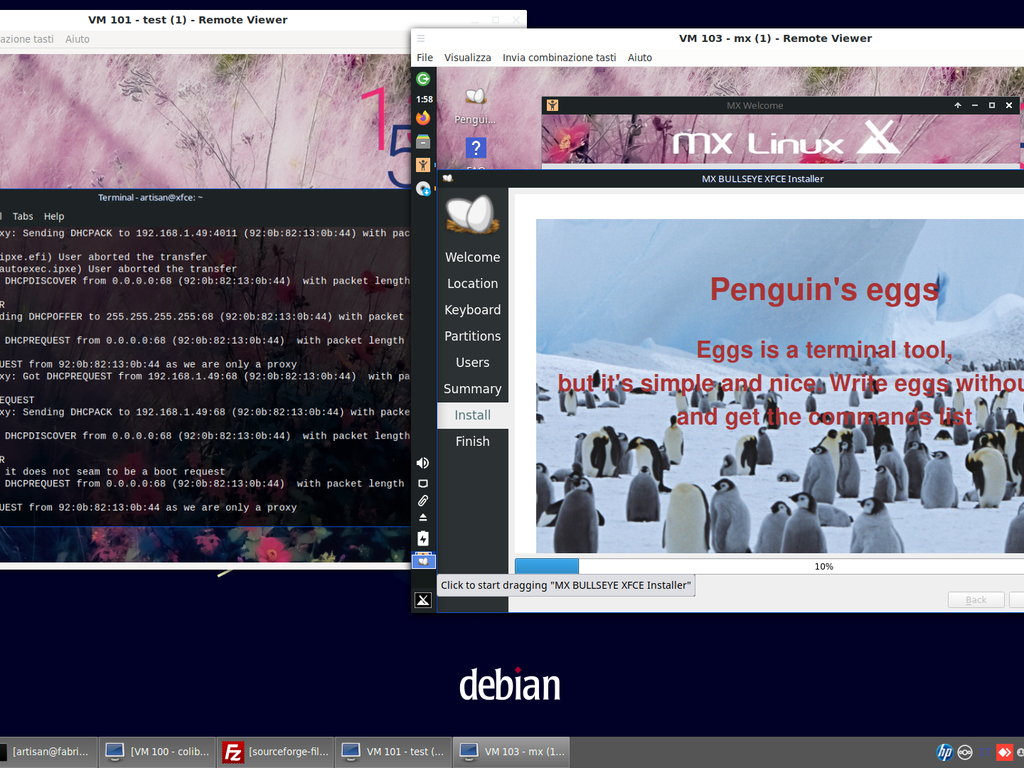Open the disc installer icon in MX panel
The height and width of the screenshot is (768, 1024).
423,189
